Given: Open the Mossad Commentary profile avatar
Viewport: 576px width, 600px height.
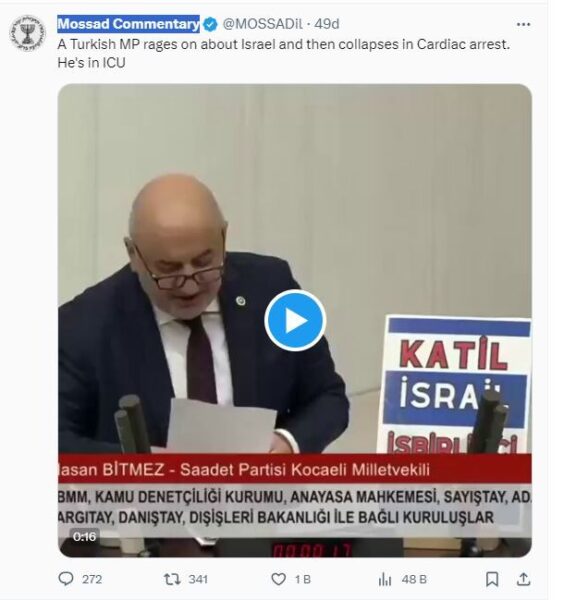Looking at the screenshot, I should point(27,33).
